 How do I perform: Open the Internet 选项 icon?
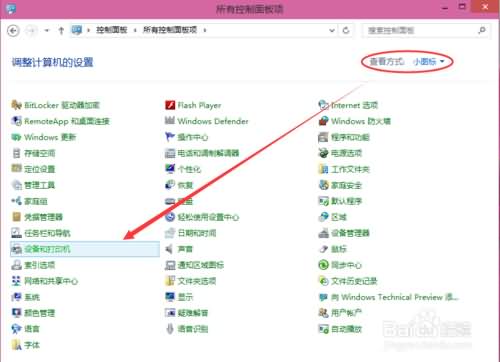(323, 105)
